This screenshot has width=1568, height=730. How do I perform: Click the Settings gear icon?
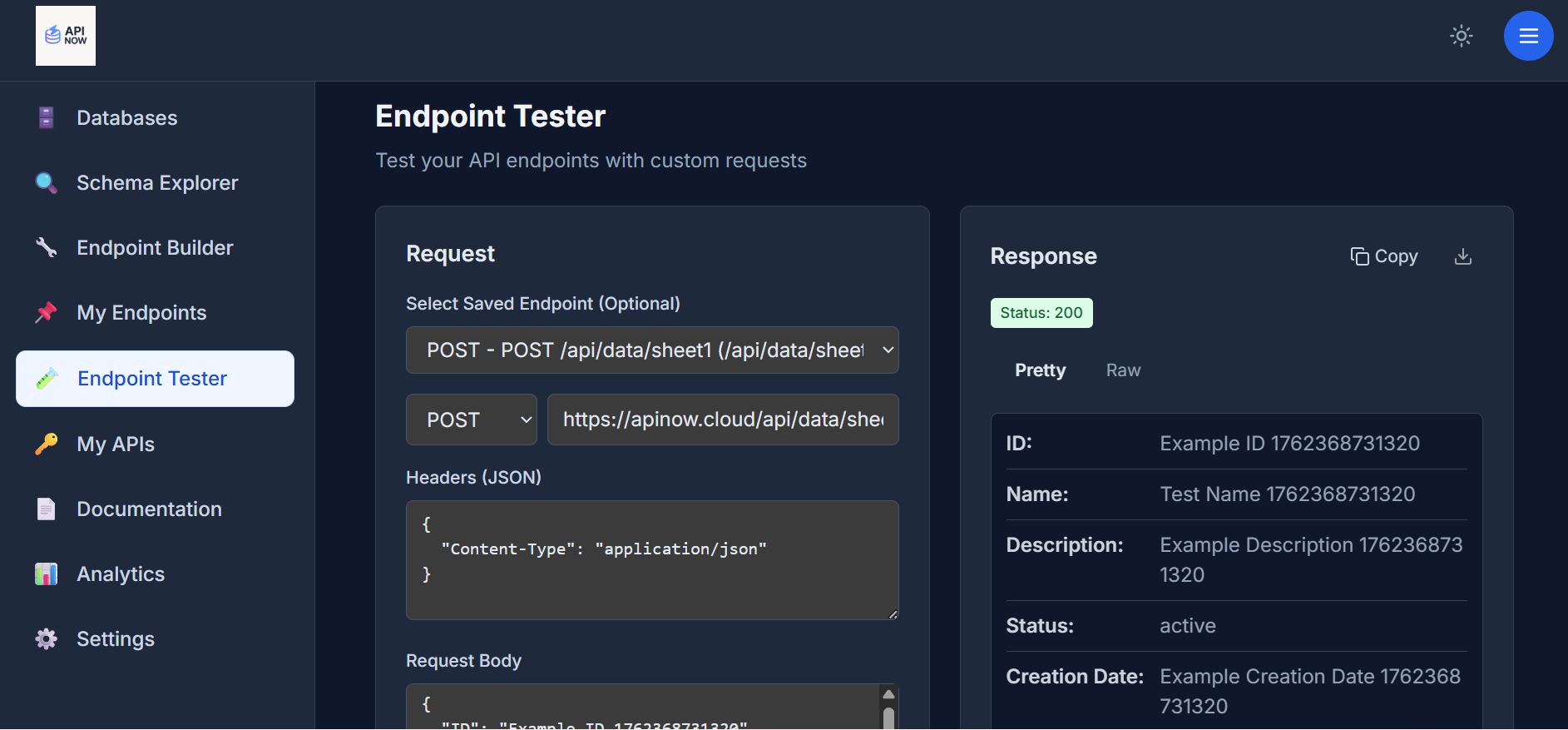pyautogui.click(x=47, y=638)
